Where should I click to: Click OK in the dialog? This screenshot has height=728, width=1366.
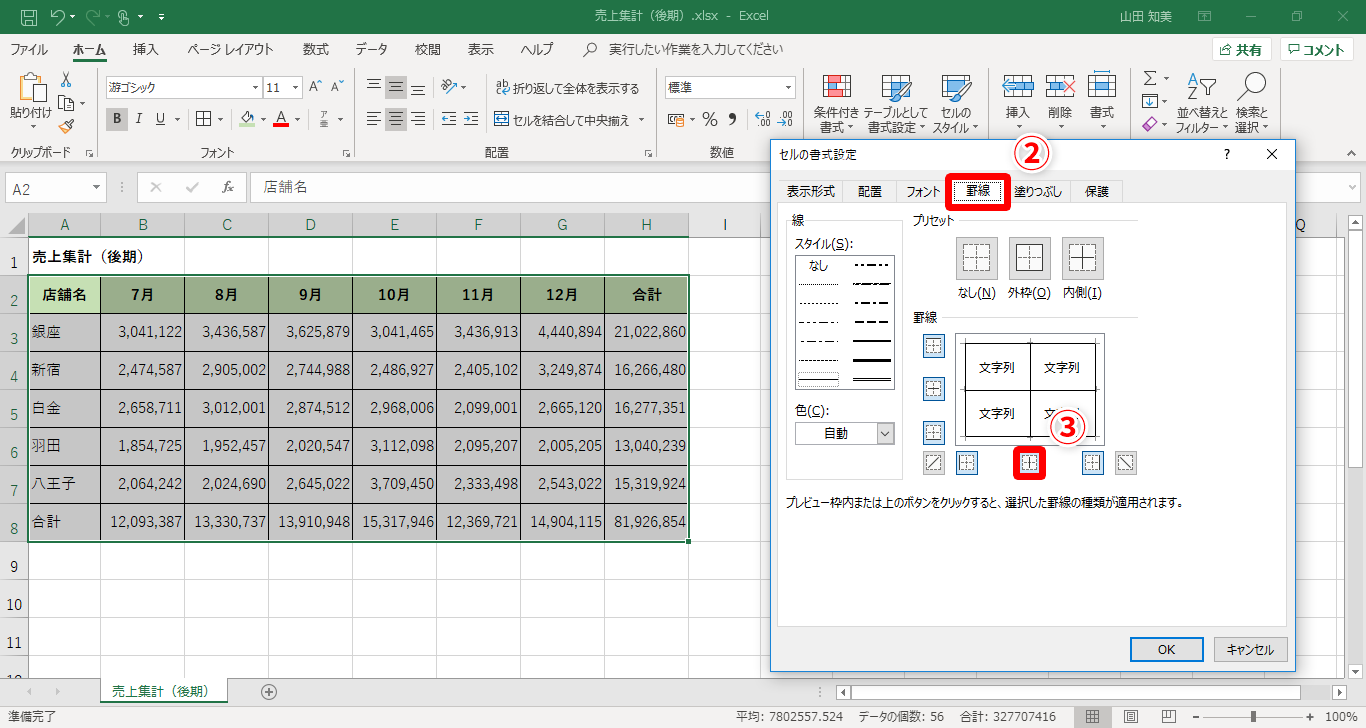point(1166,649)
